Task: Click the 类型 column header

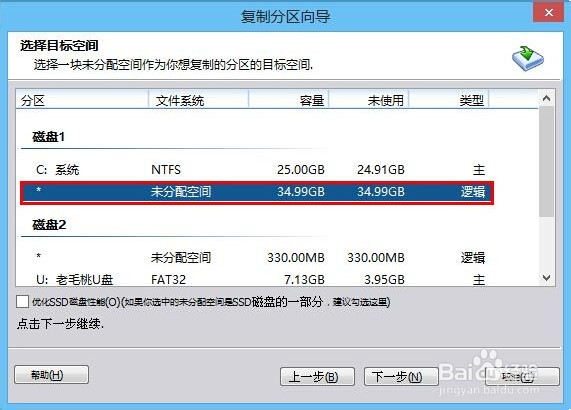Action: 449,100
